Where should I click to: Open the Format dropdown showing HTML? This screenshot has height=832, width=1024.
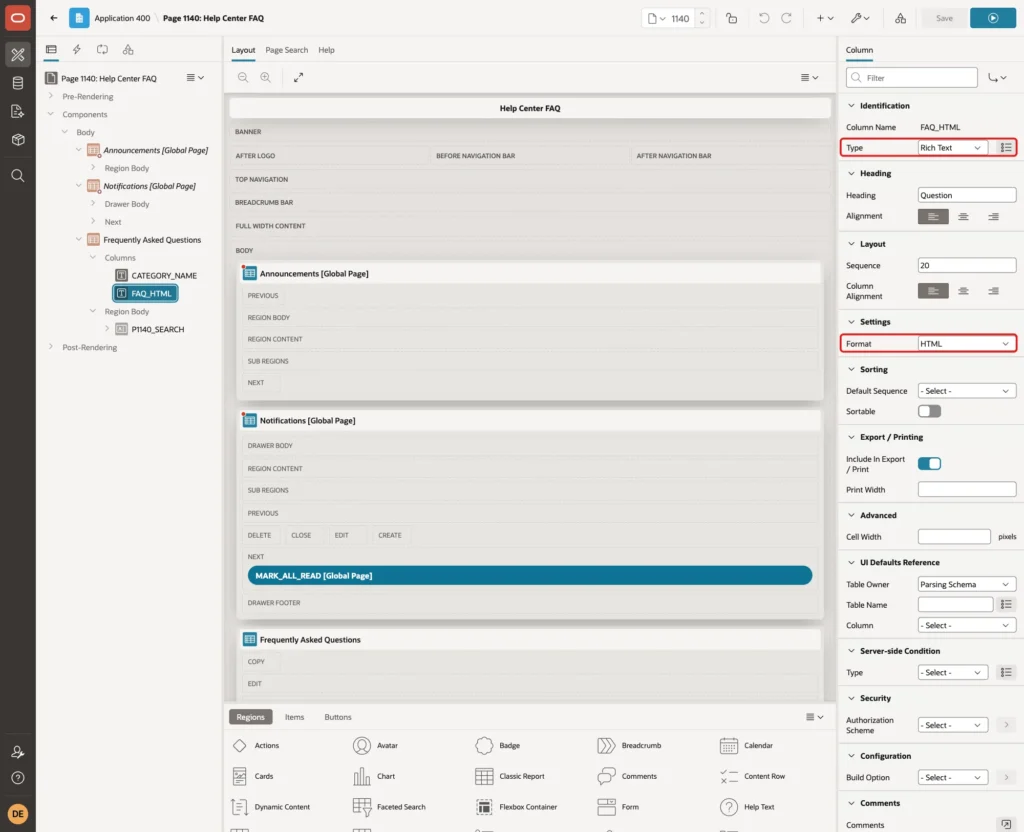click(966, 344)
